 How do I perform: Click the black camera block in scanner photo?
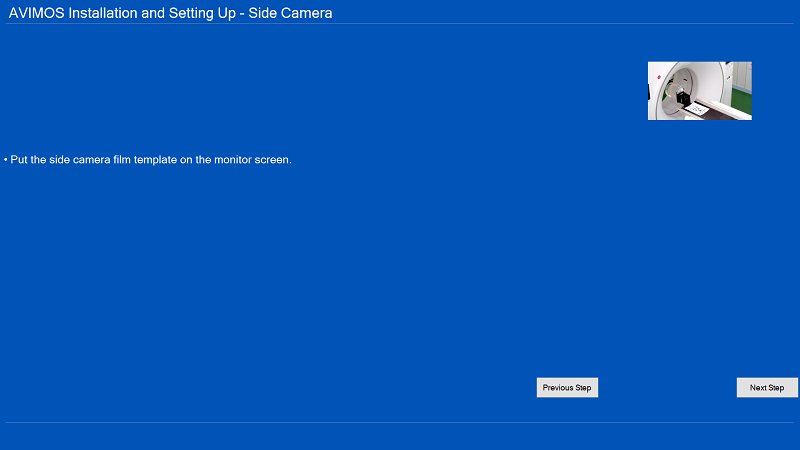682,99
